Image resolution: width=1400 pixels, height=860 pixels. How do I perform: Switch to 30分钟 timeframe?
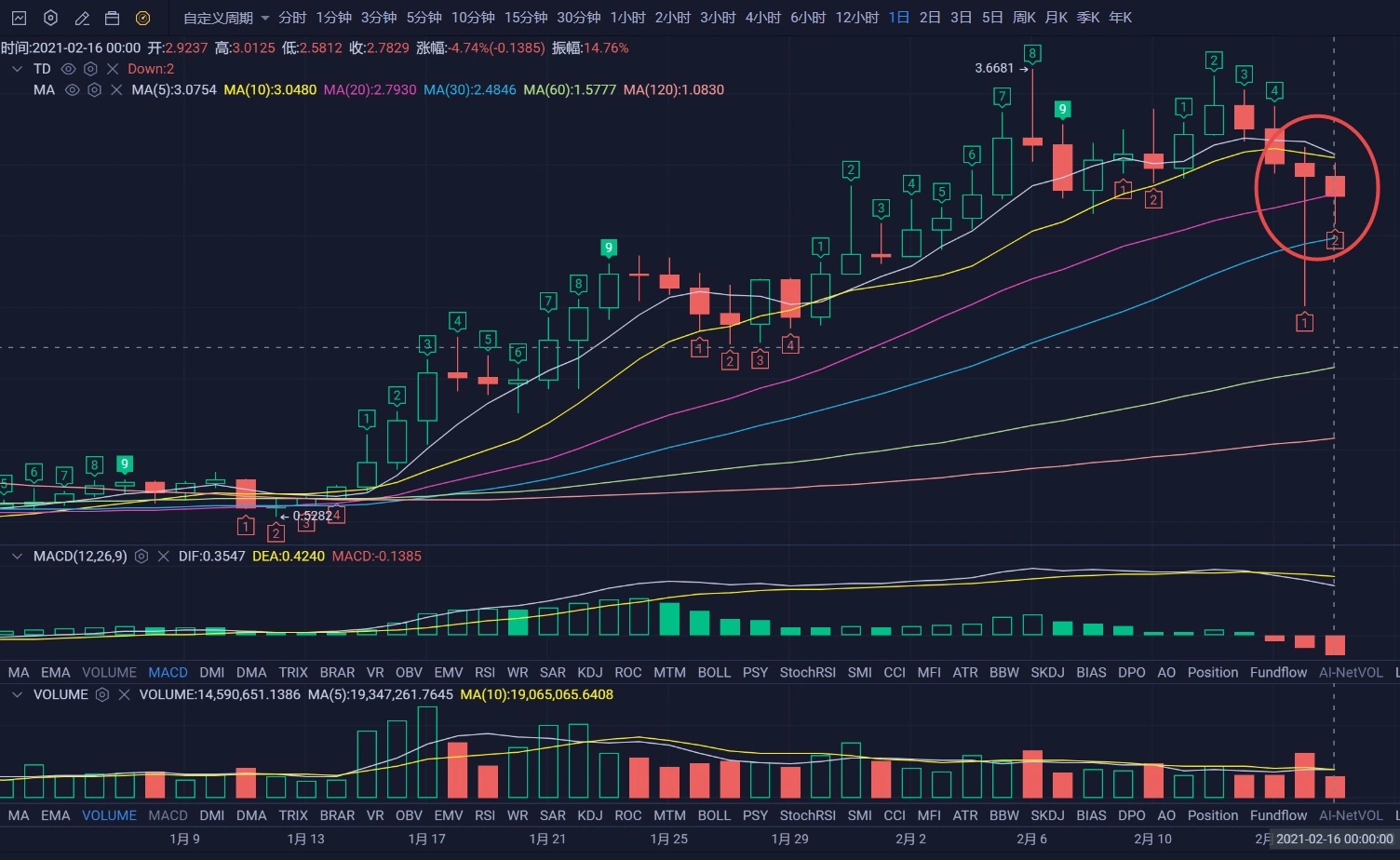pos(579,18)
